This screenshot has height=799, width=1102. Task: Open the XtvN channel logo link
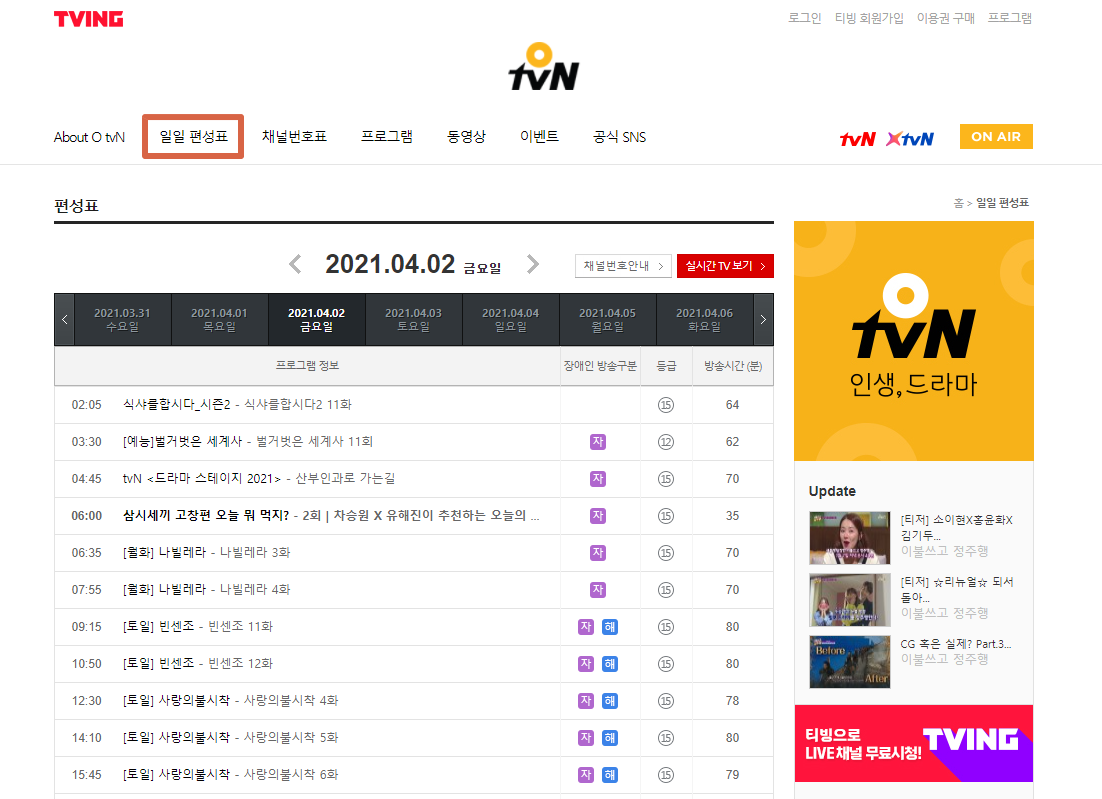click(x=909, y=138)
